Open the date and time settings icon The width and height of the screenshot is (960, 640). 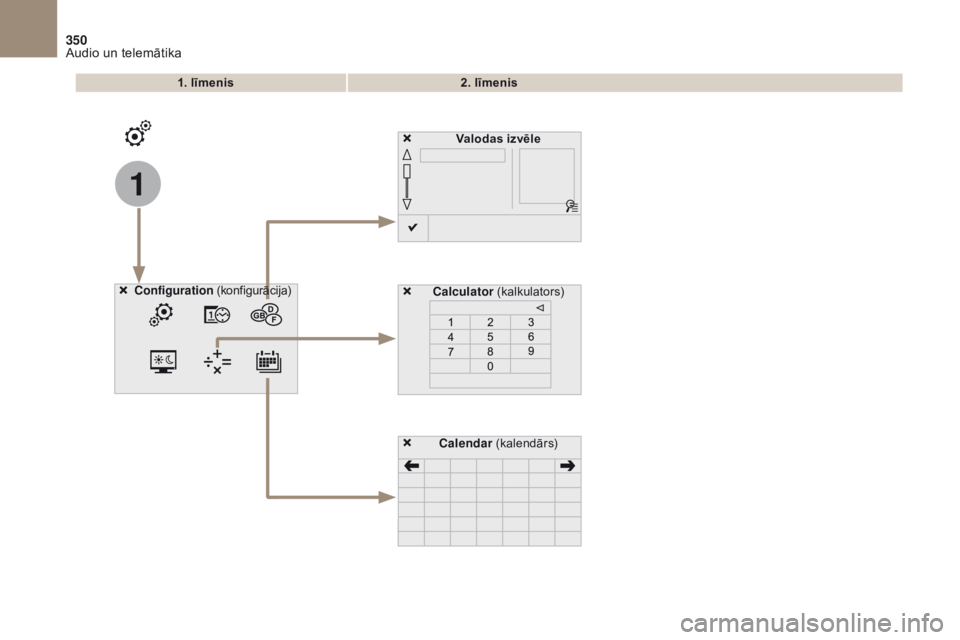point(217,315)
